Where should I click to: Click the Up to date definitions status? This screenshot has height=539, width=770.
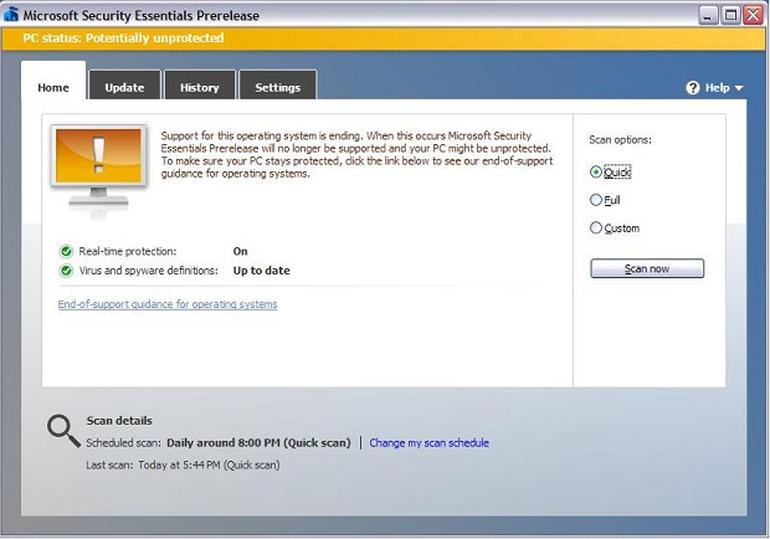(x=261, y=270)
